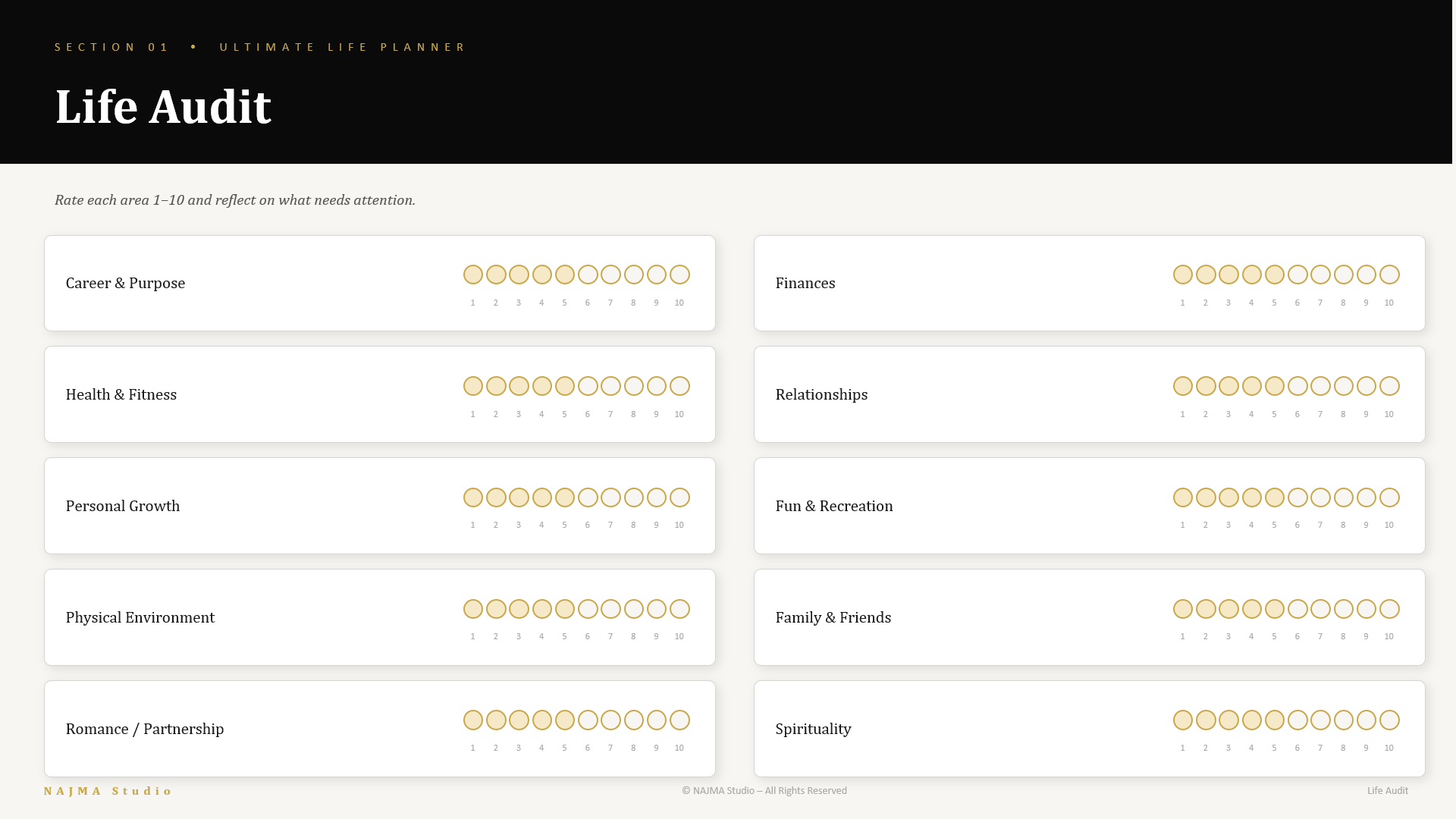This screenshot has width=1456, height=819.
Task: Click the NAJMA Studio footer brand
Action: tap(108, 791)
